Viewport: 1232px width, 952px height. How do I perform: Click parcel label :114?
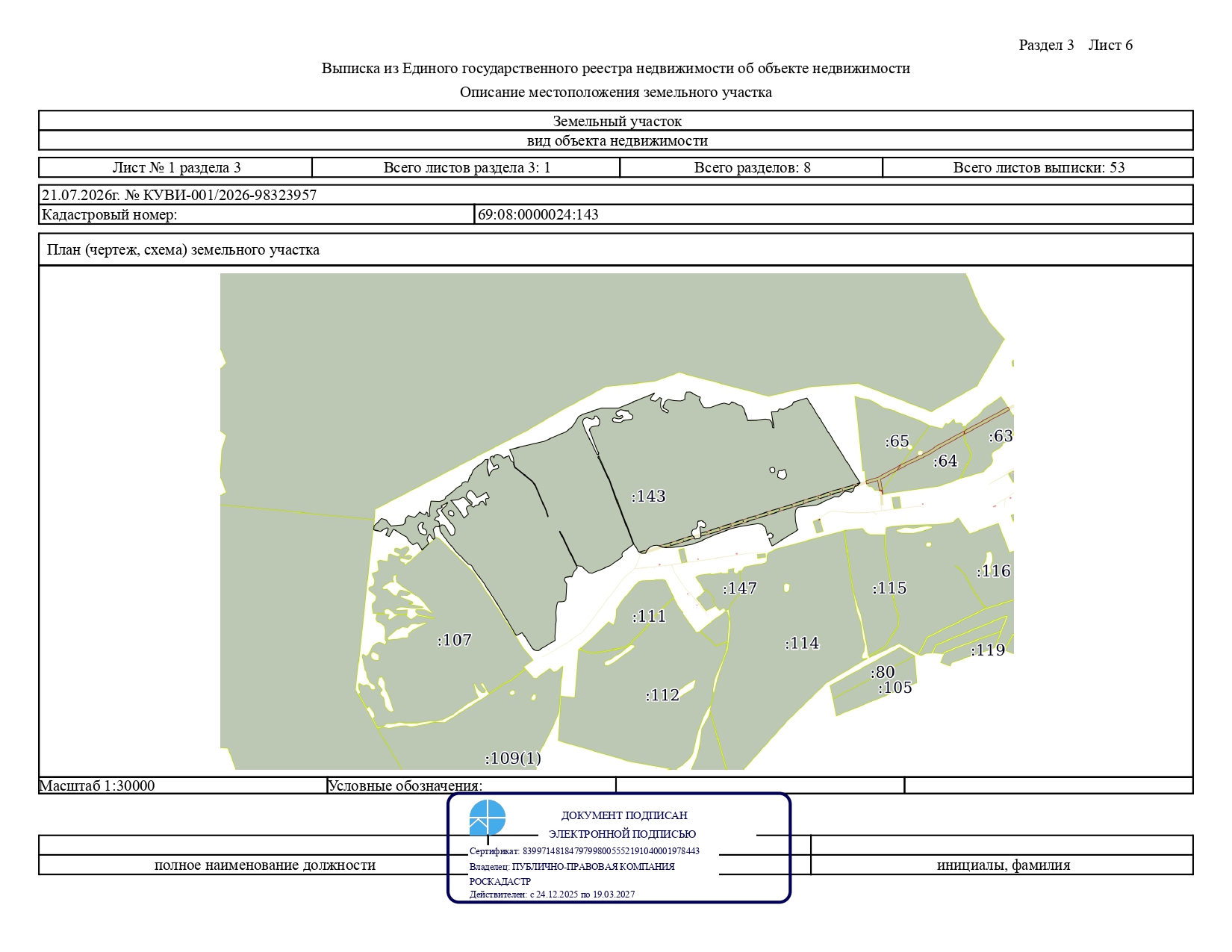coord(802,643)
